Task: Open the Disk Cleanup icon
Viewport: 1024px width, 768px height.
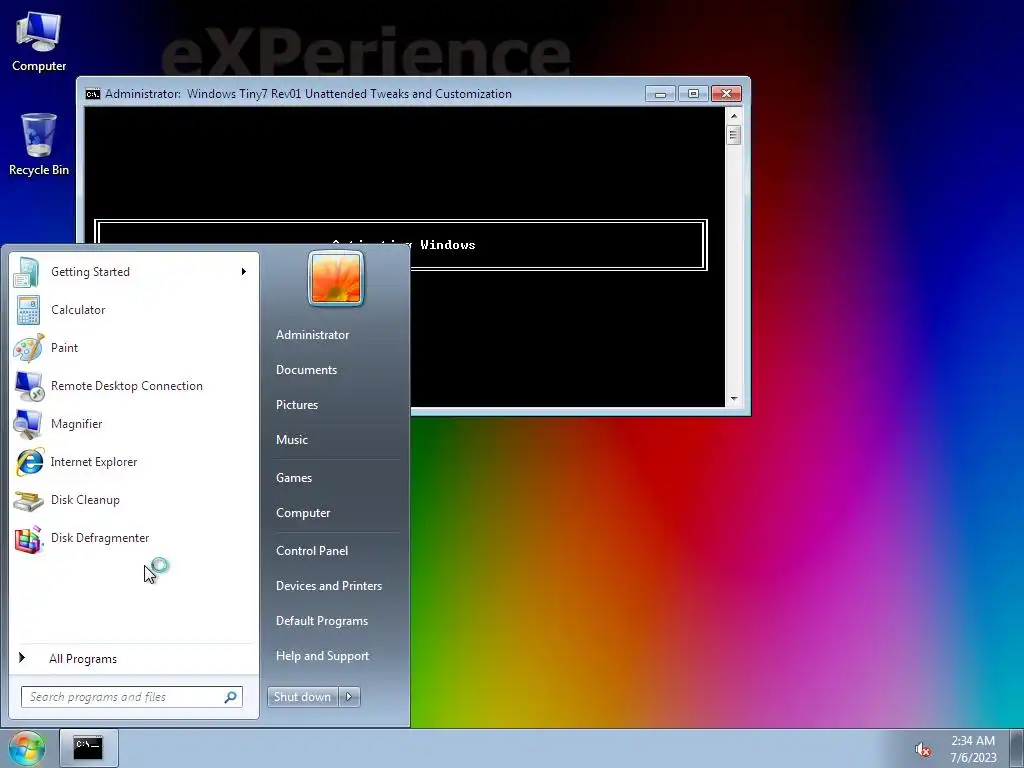Action: click(29, 500)
